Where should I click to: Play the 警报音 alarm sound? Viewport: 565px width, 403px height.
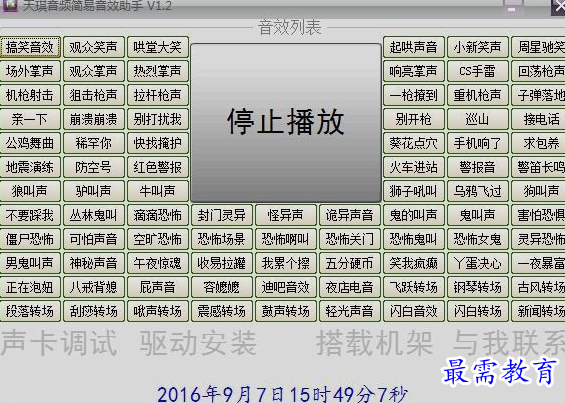[478, 167]
